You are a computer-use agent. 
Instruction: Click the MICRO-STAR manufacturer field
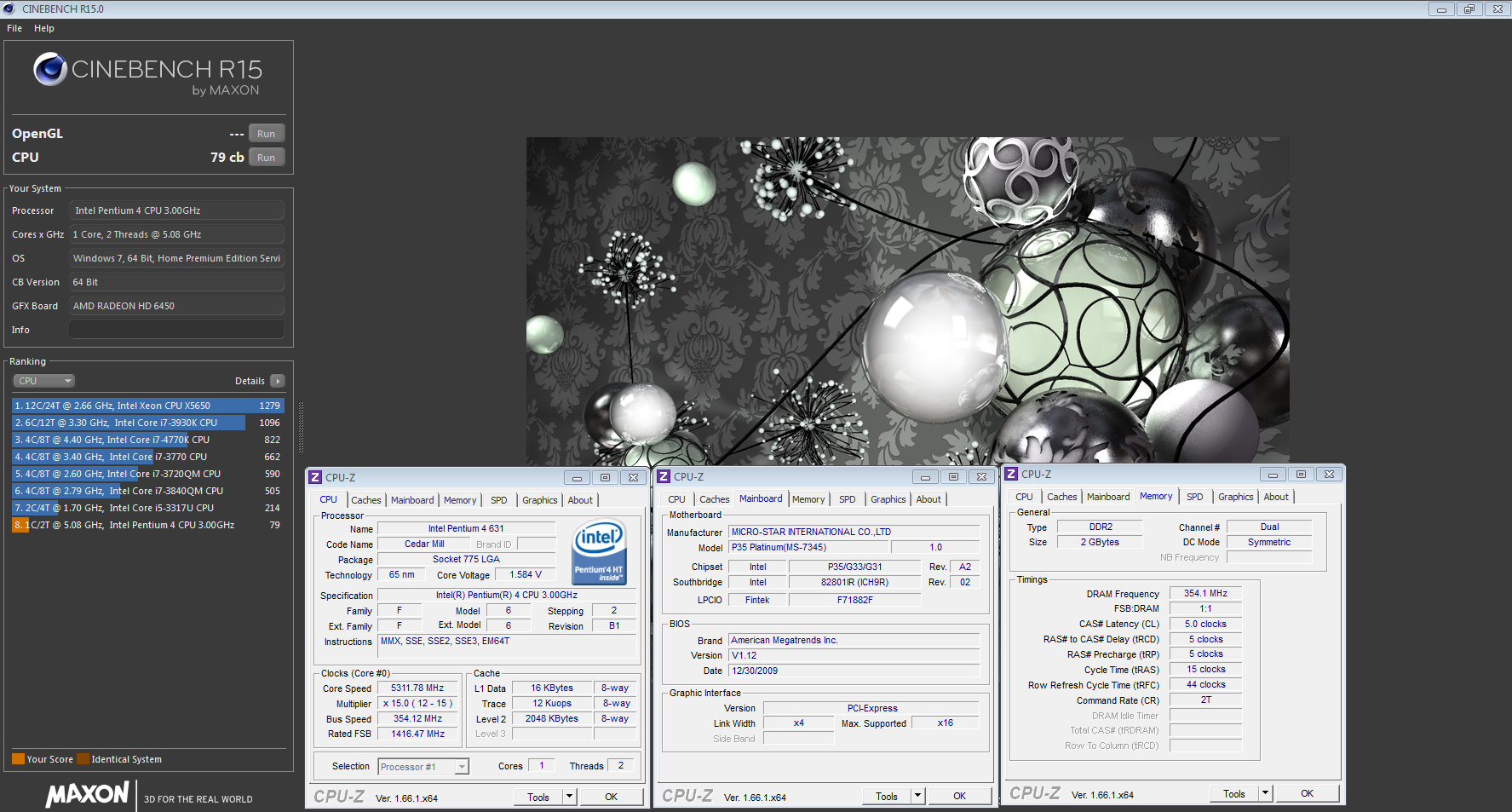pyautogui.click(x=854, y=532)
